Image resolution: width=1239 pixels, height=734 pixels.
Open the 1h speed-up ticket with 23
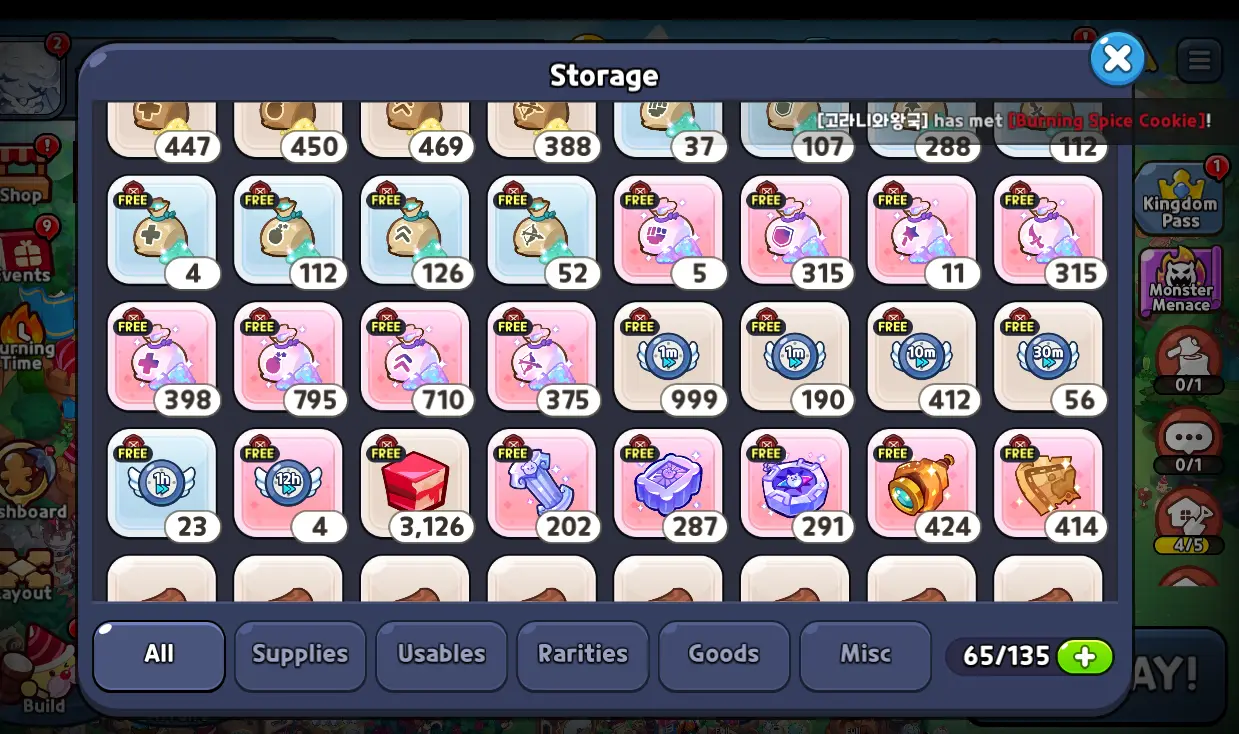pos(162,484)
